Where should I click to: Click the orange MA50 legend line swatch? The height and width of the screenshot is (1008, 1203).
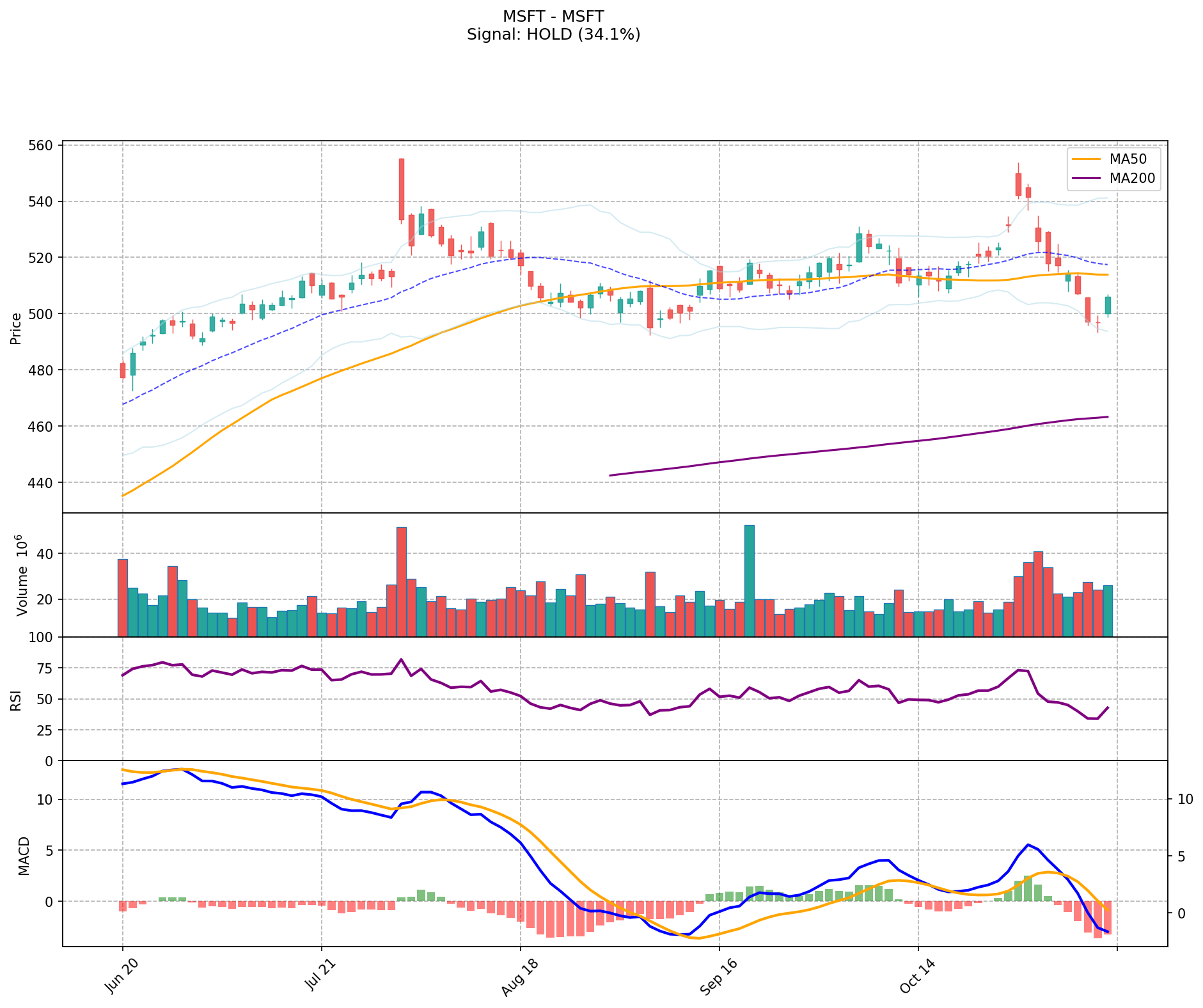click(1087, 160)
